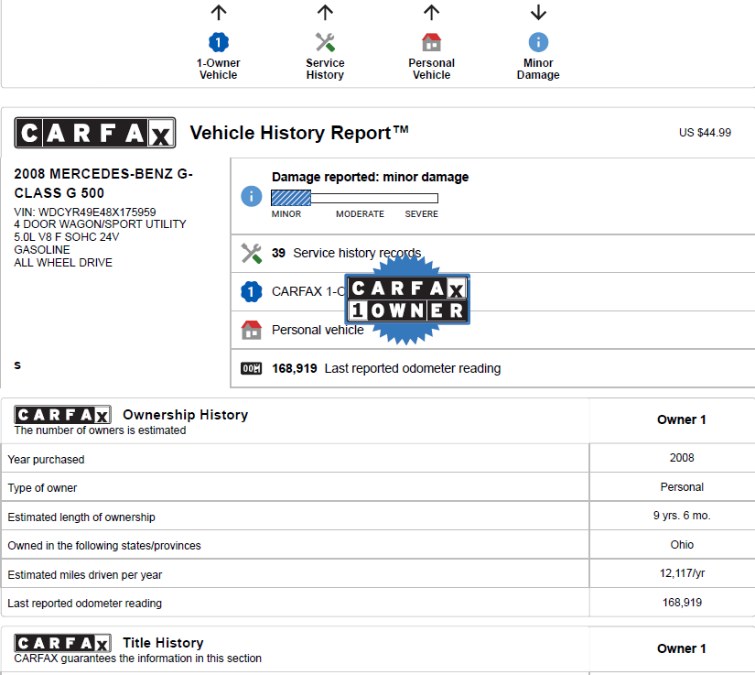
Task: Click the SEVERE severity label
Action: 421,214
